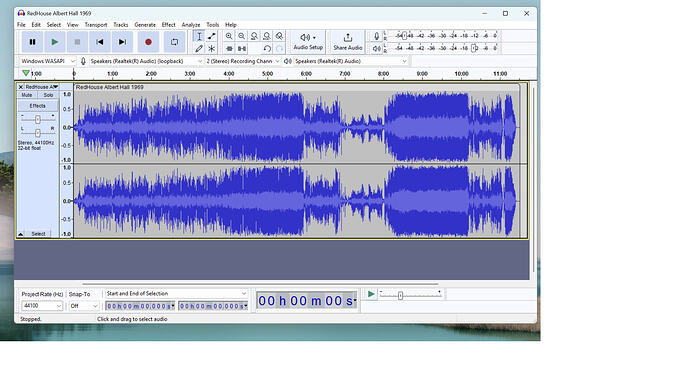
Task: Click the Share Audio button
Action: [x=348, y=42]
